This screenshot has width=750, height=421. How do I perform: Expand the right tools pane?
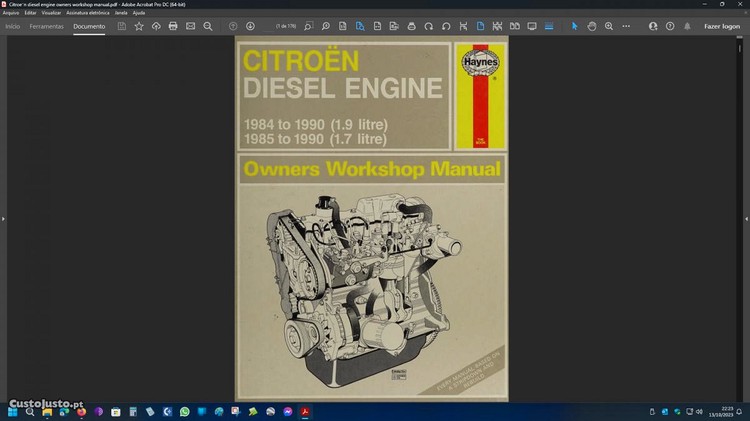[x=746, y=218]
